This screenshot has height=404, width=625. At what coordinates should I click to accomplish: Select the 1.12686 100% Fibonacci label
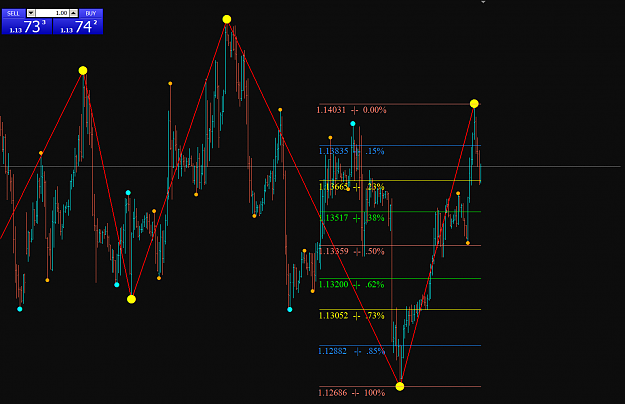[x=351, y=393]
